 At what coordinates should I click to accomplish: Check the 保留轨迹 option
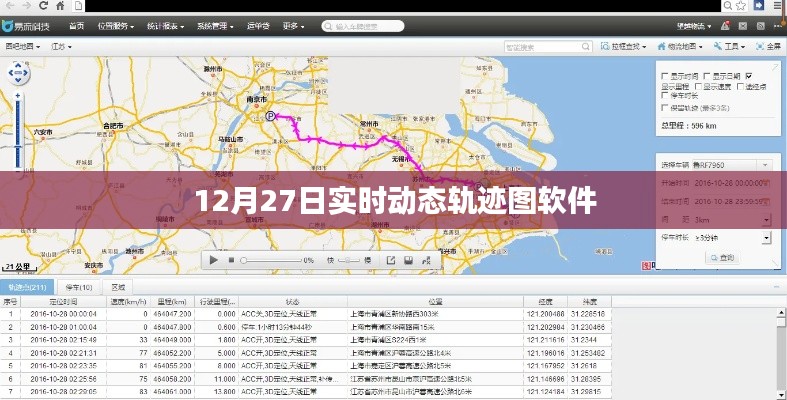pos(665,107)
